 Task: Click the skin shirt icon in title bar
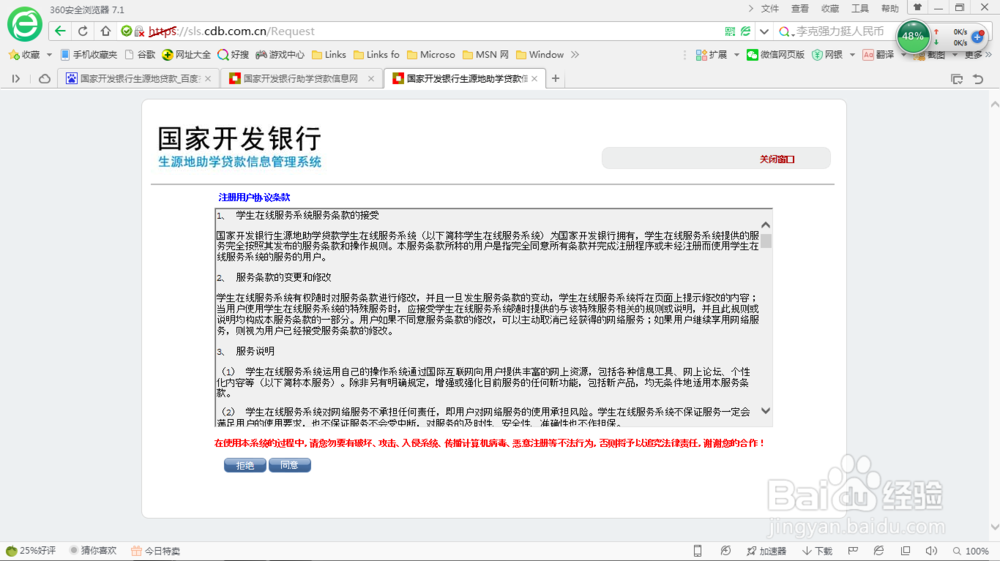click(918, 8)
